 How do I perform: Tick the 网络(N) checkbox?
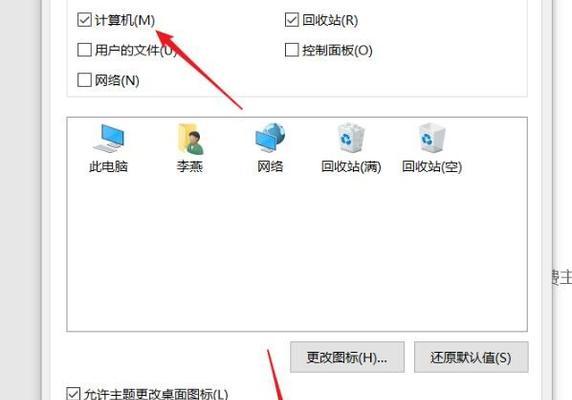[84, 80]
